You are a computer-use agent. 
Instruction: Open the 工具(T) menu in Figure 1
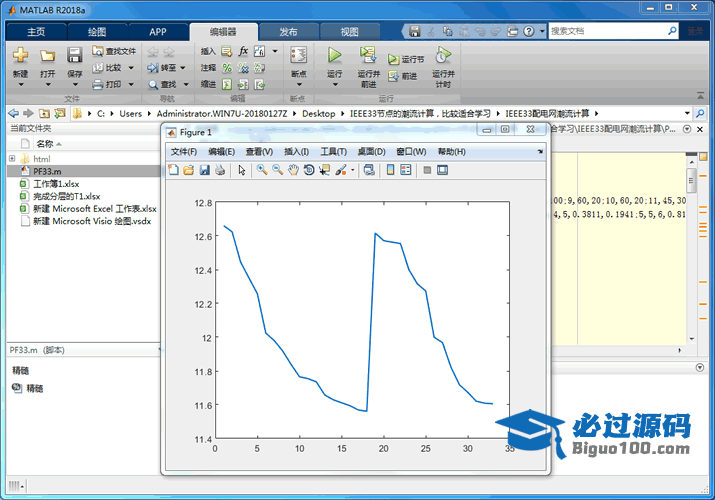click(333, 152)
